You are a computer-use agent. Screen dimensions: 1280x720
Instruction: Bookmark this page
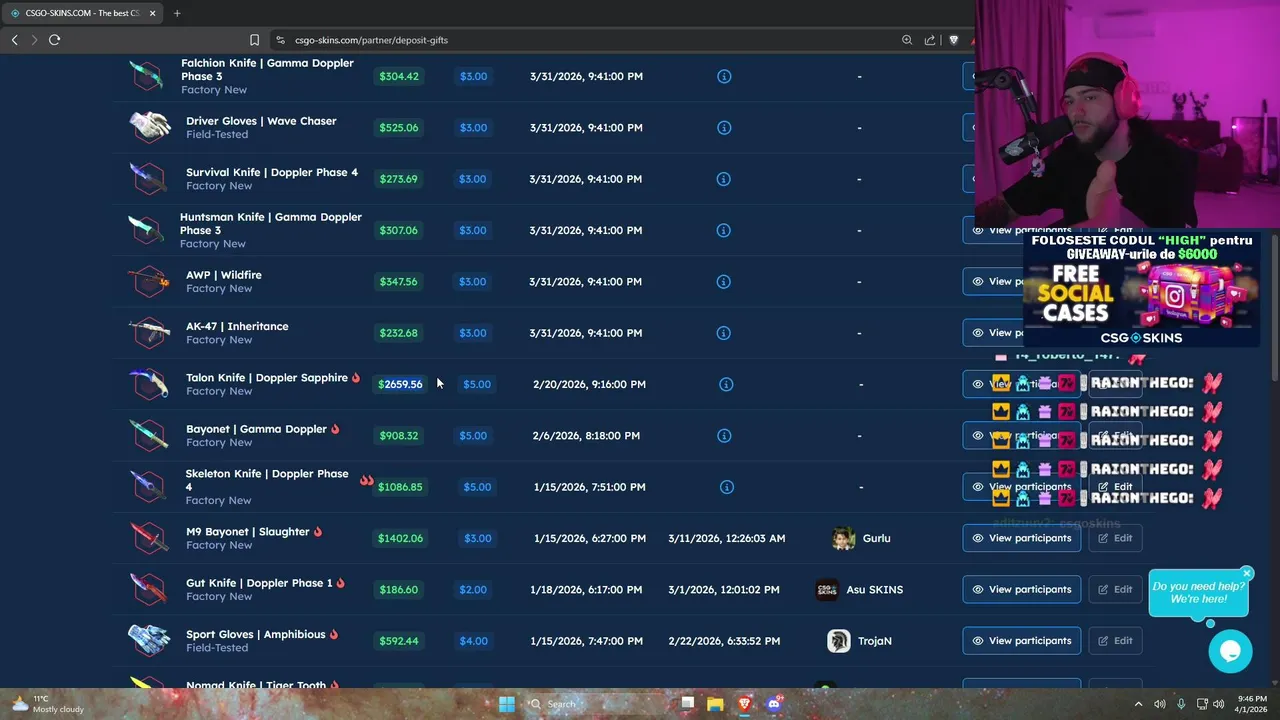tap(254, 40)
